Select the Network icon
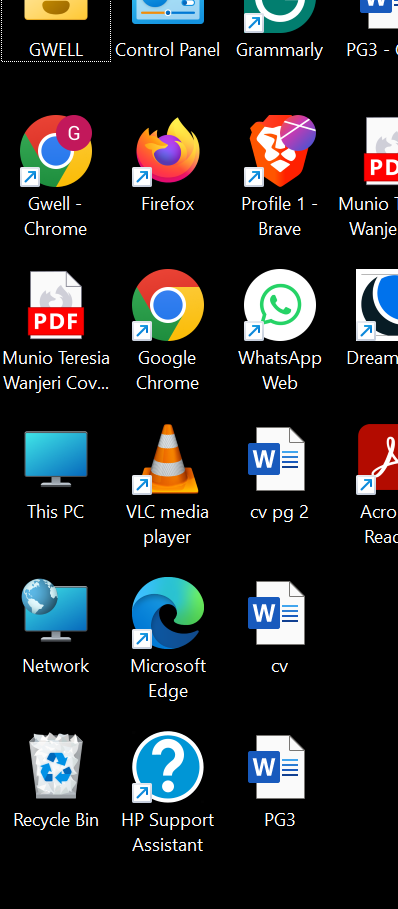Image resolution: width=398 pixels, height=909 pixels. click(x=55, y=610)
